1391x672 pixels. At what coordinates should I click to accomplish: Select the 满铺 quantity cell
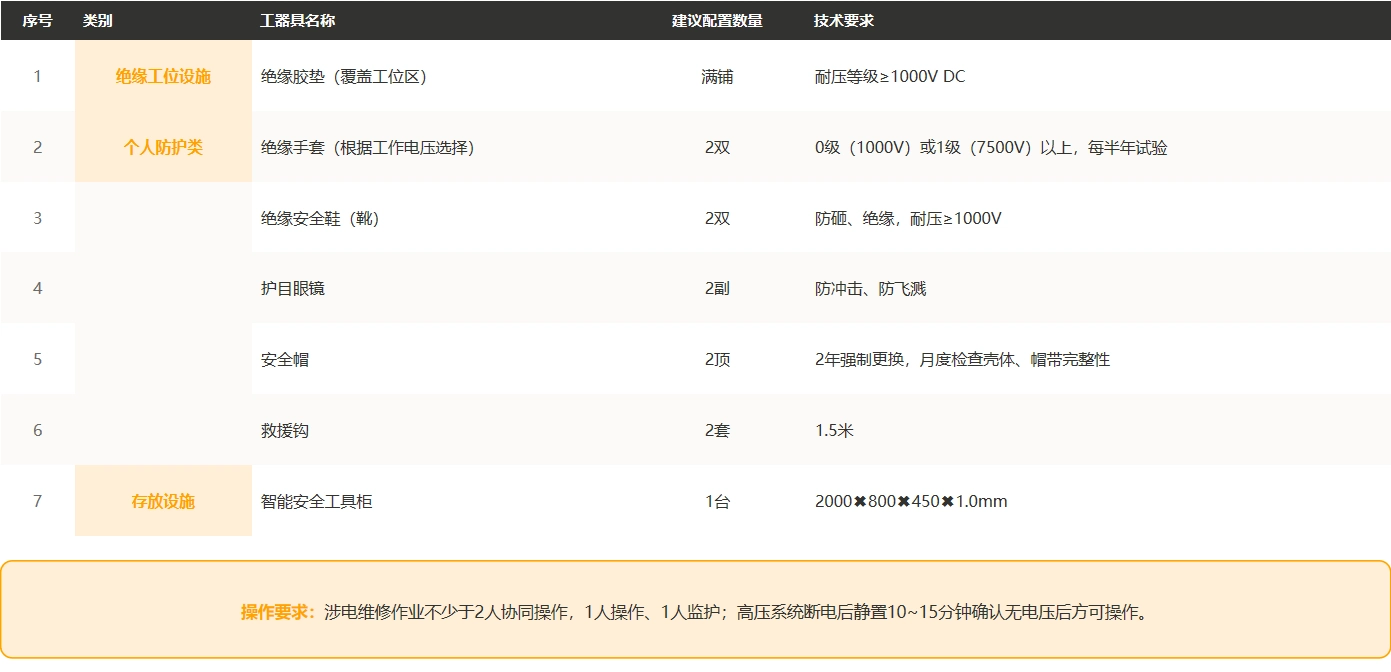(x=717, y=76)
